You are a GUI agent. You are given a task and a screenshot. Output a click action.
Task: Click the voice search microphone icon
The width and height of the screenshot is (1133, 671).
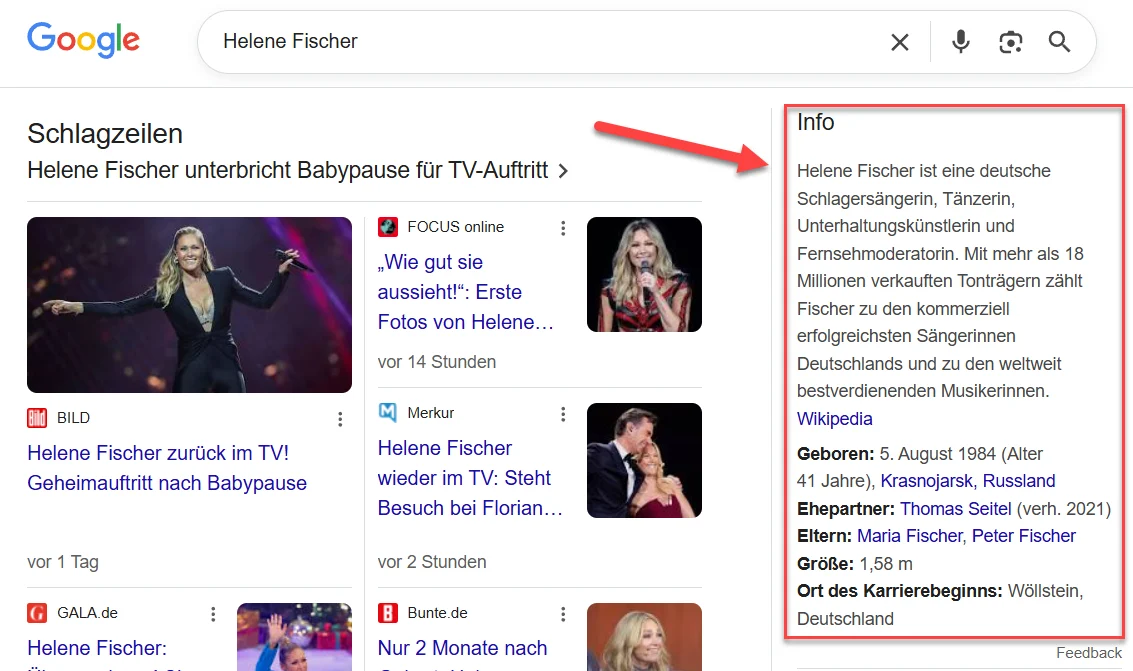(x=960, y=42)
